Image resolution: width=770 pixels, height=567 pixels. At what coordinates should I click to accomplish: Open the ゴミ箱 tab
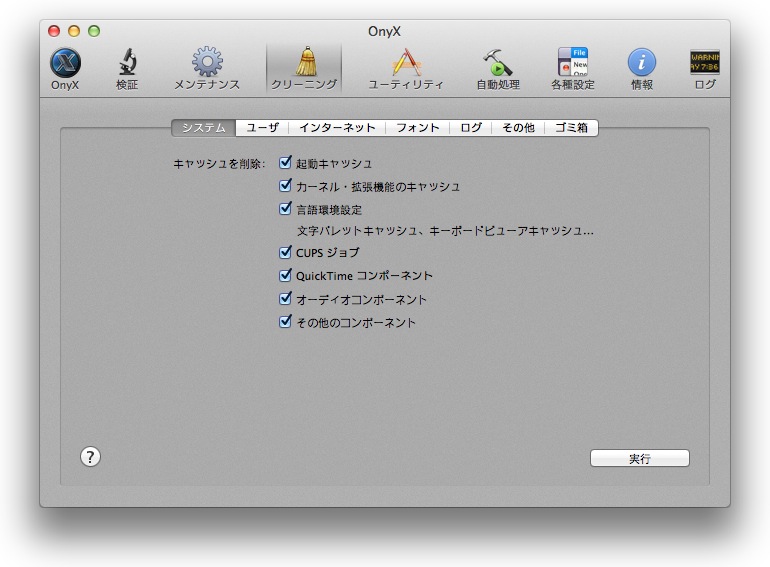pyautogui.click(x=571, y=128)
